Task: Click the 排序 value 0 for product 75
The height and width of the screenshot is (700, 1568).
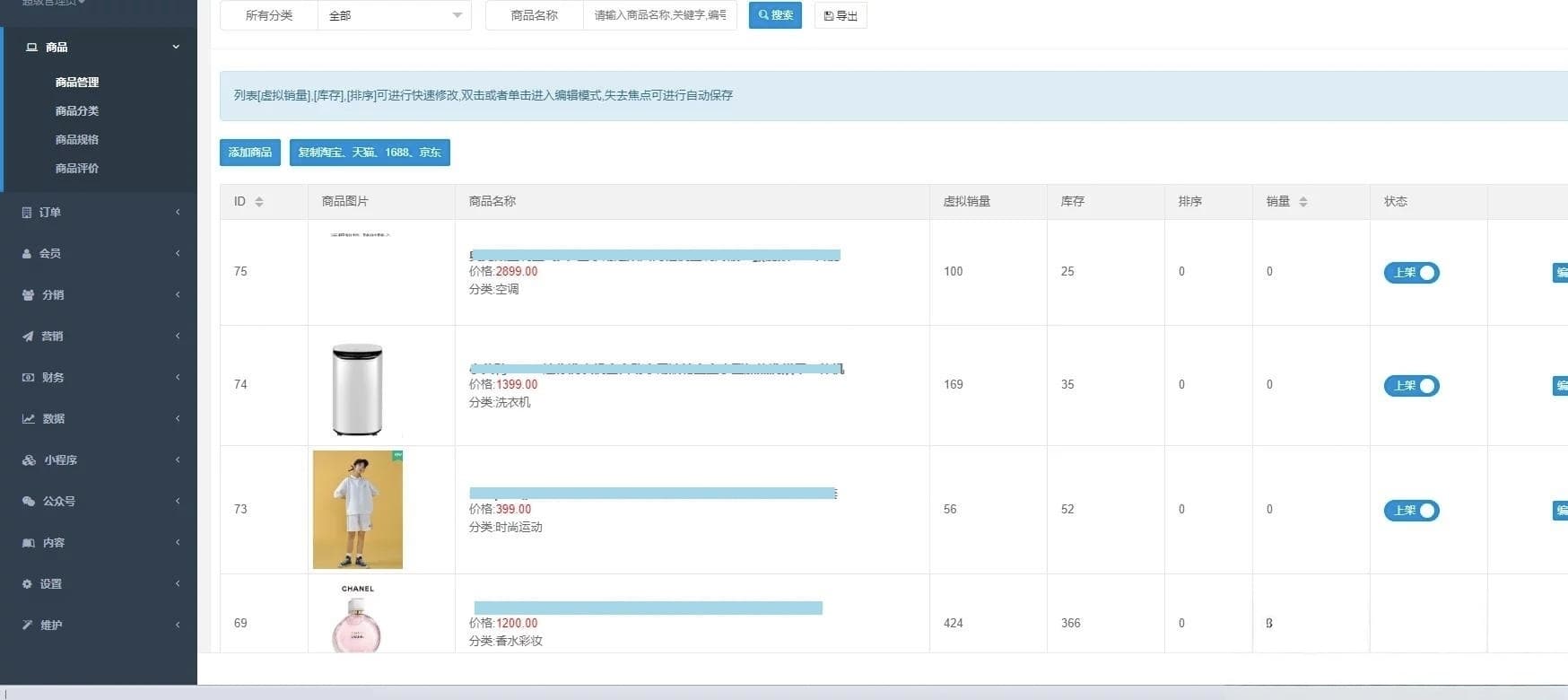Action: 1181,272
